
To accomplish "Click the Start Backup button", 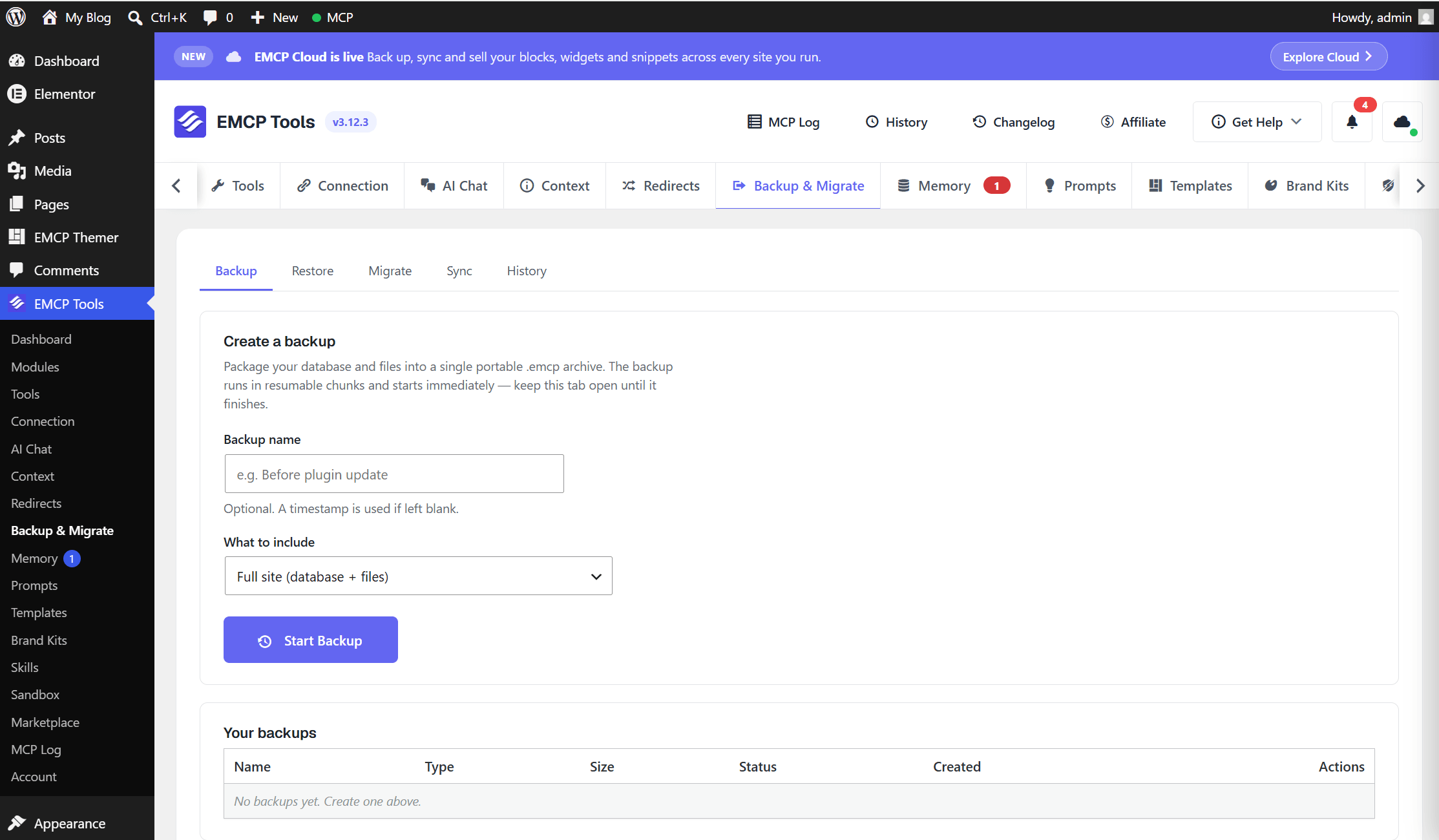I will (x=311, y=640).
